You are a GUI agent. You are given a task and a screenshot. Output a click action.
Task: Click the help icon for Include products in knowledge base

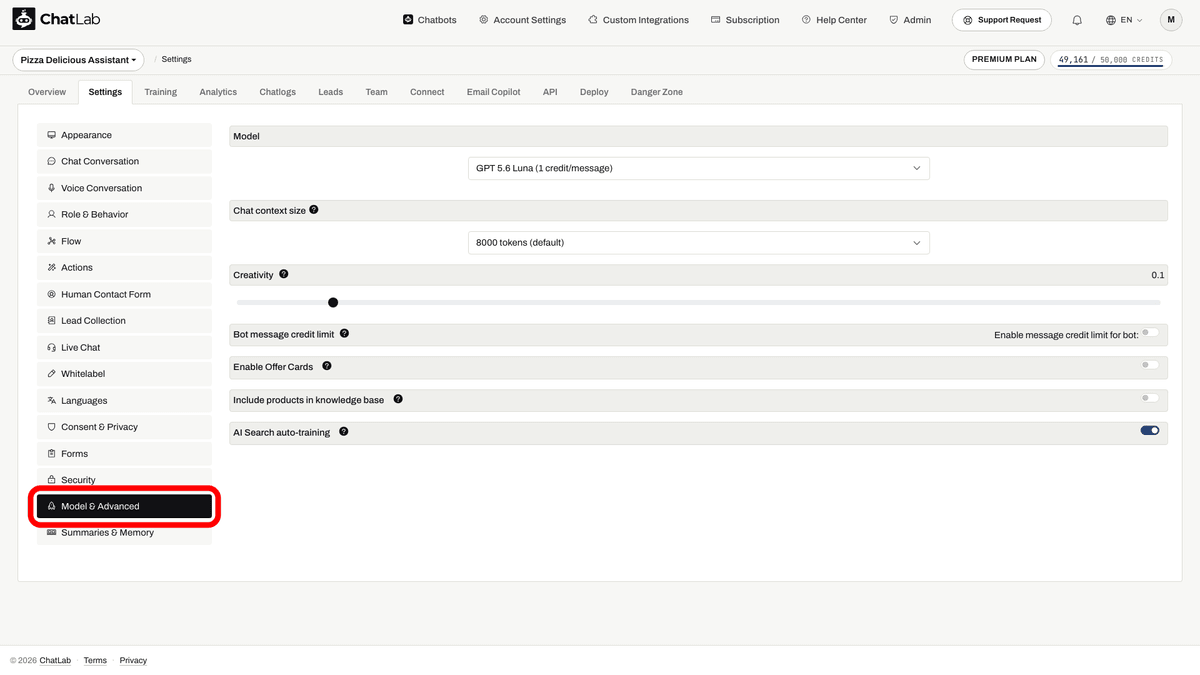click(x=398, y=399)
